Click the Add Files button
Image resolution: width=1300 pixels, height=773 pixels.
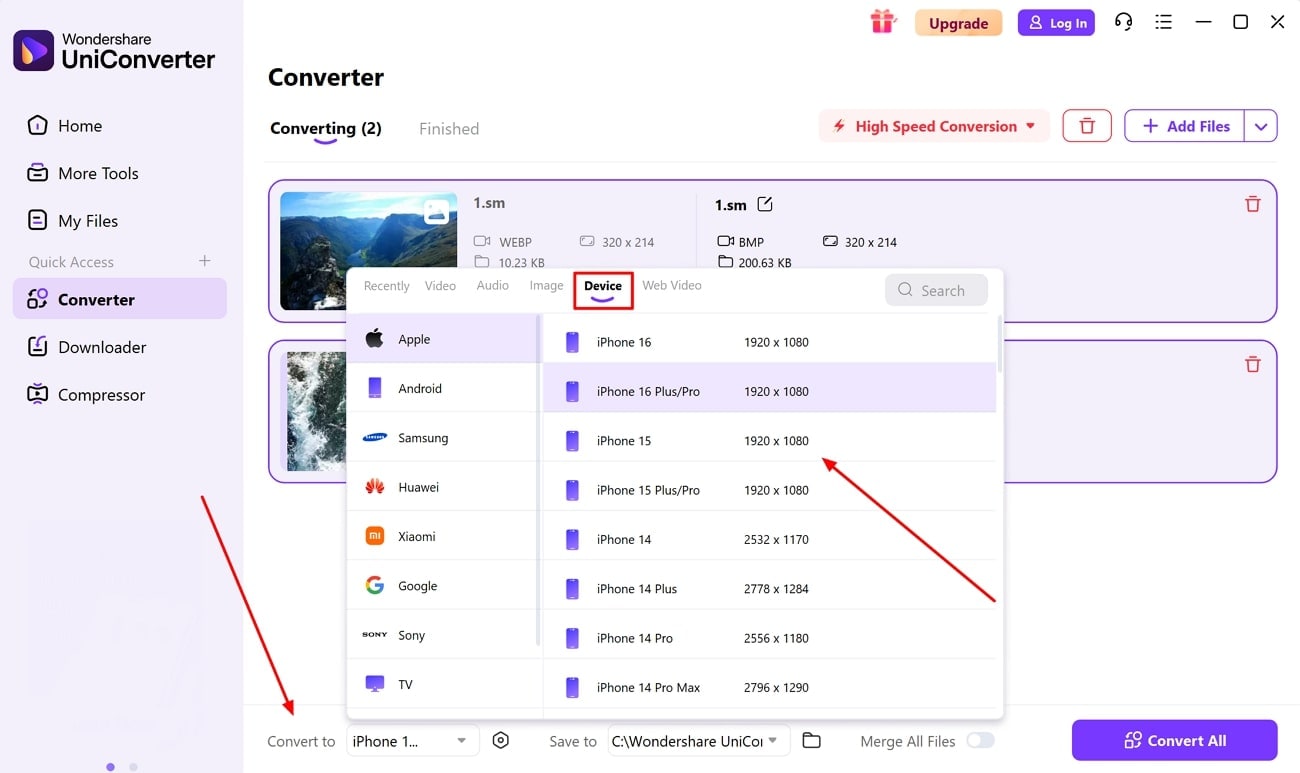[x=1185, y=126]
